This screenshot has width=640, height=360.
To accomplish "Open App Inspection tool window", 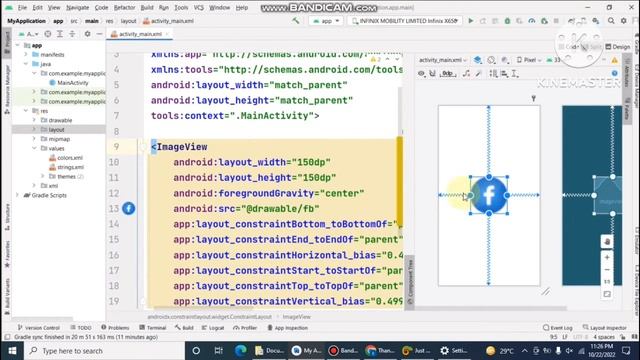I will pyautogui.click(x=287, y=328).
